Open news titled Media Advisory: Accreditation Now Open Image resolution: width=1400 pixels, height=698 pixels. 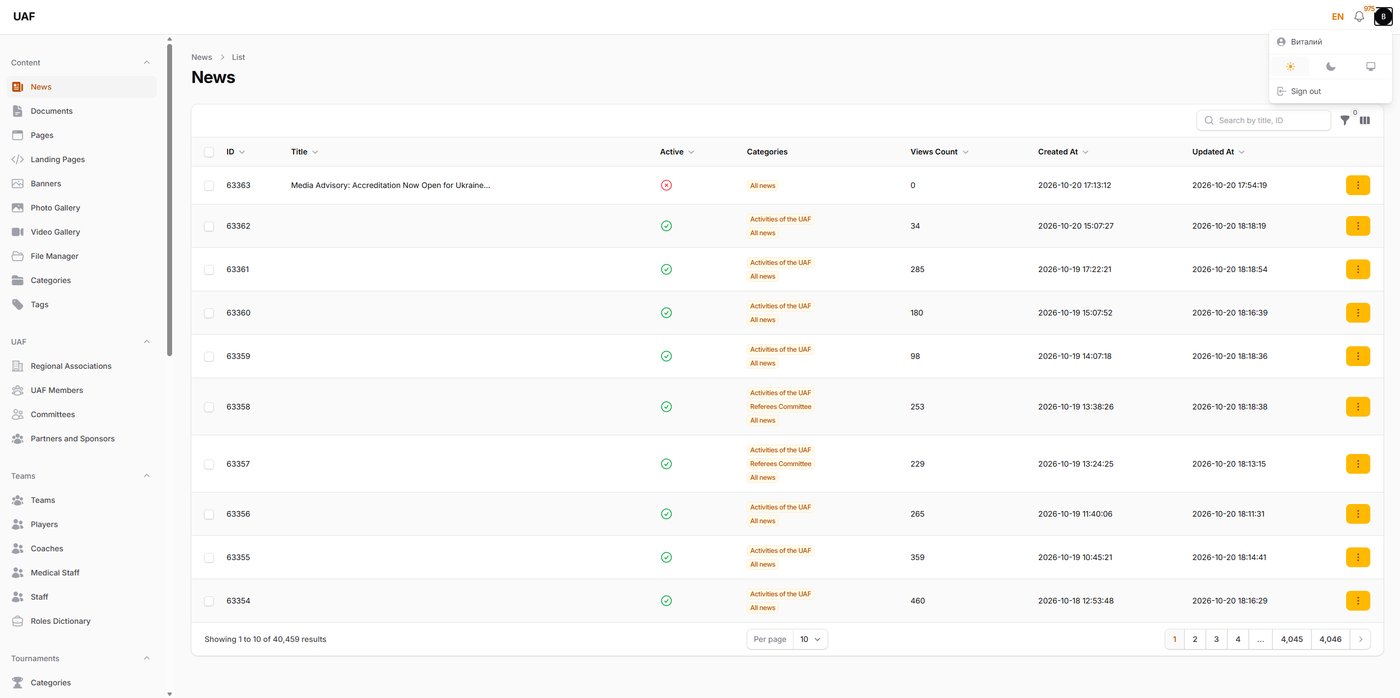[390, 185]
